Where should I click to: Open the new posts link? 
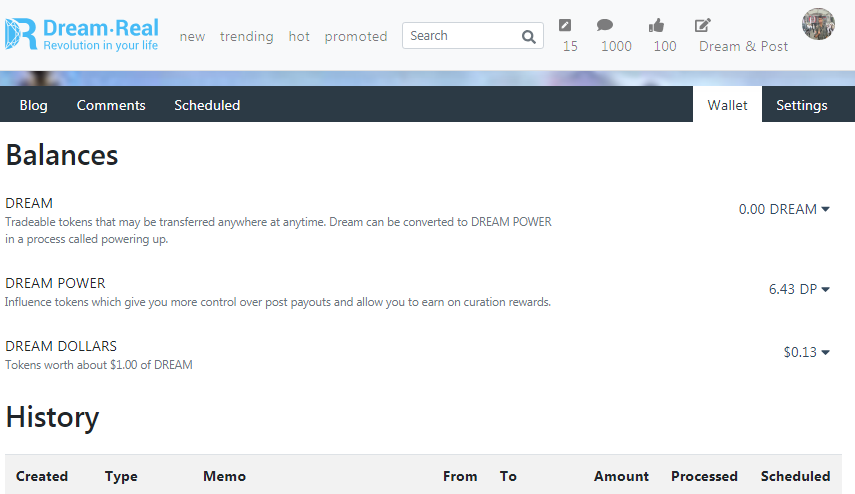coord(192,37)
